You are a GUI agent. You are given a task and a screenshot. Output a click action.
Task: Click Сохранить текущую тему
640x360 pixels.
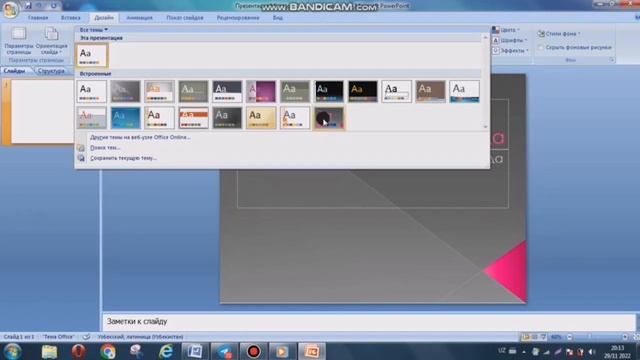click(123, 158)
